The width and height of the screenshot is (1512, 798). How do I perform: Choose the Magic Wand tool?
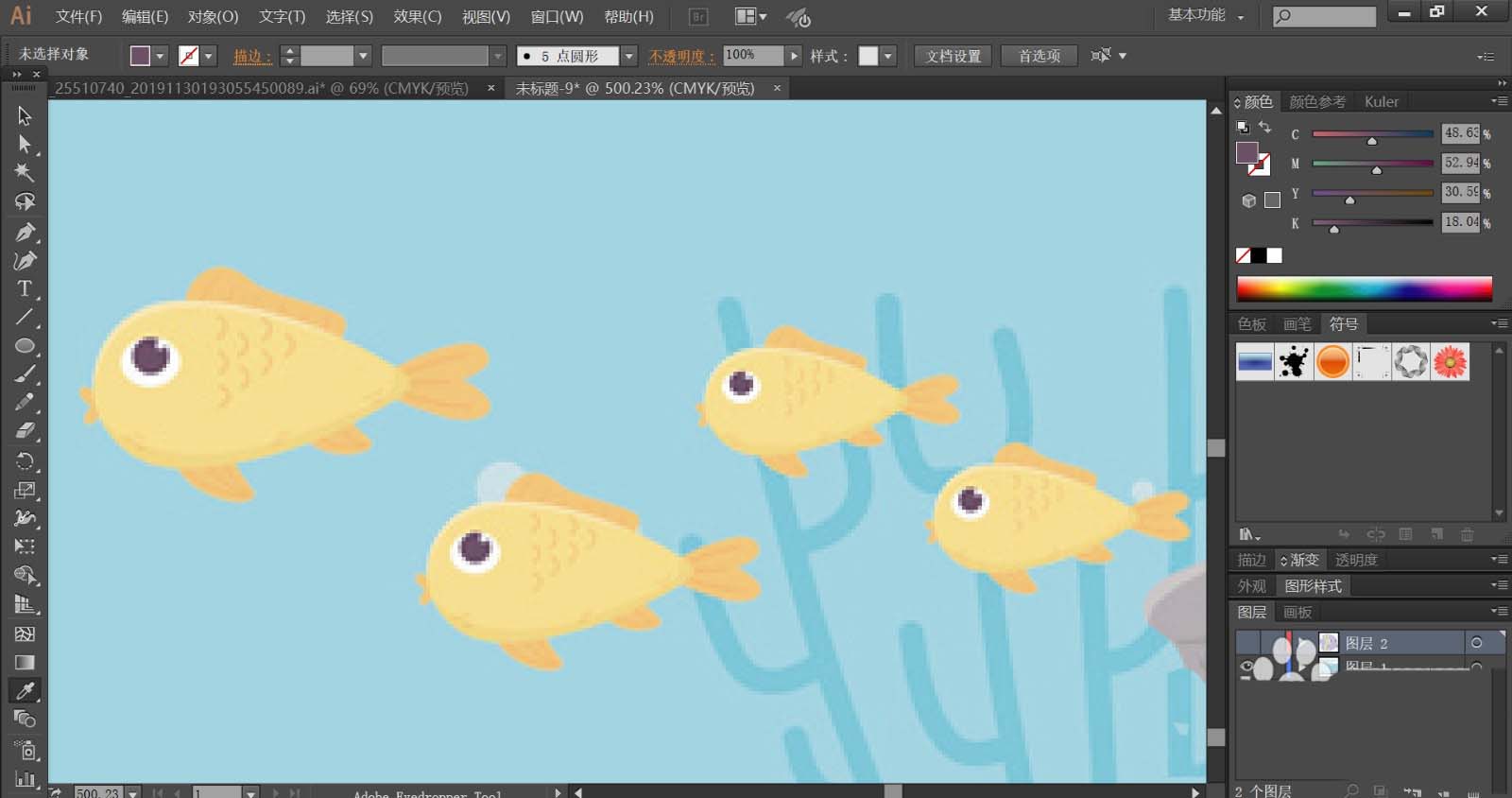[x=25, y=173]
